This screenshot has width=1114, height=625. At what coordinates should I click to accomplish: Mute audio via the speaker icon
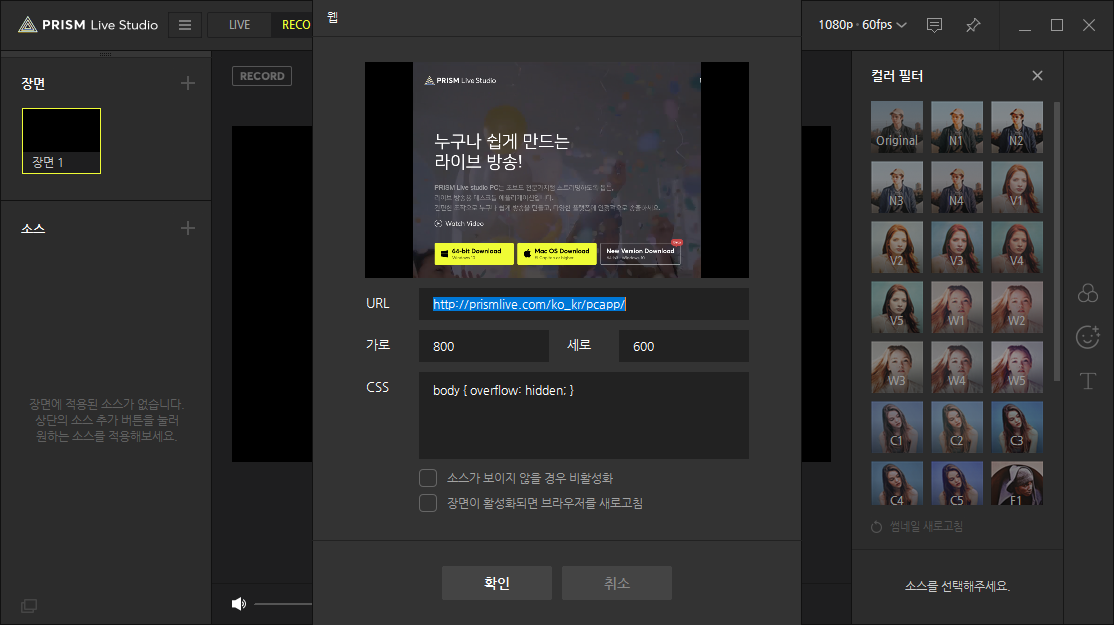point(239,604)
